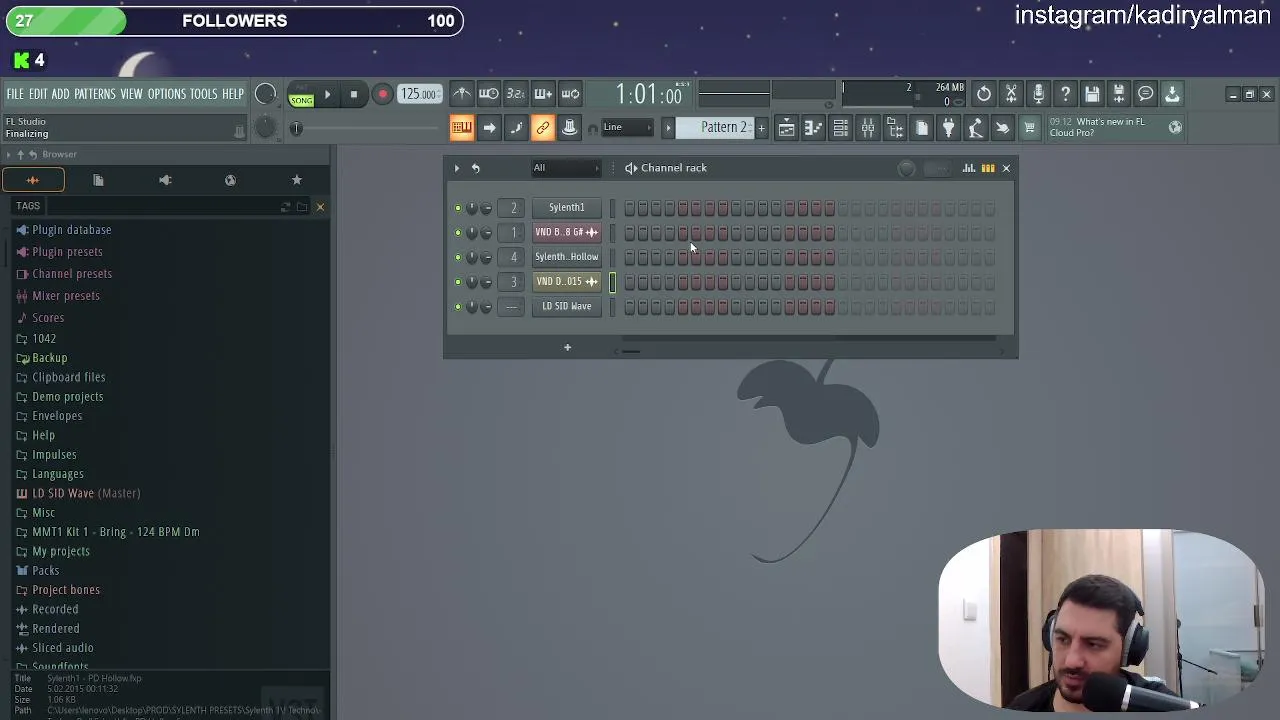Toggle Channel rack view button in toolbar

pyautogui.click(x=840, y=128)
